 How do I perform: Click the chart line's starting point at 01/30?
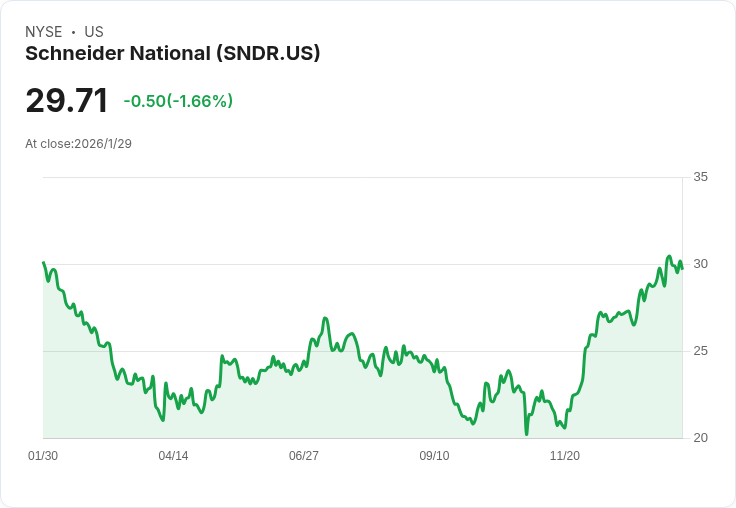pyautogui.click(x=44, y=262)
